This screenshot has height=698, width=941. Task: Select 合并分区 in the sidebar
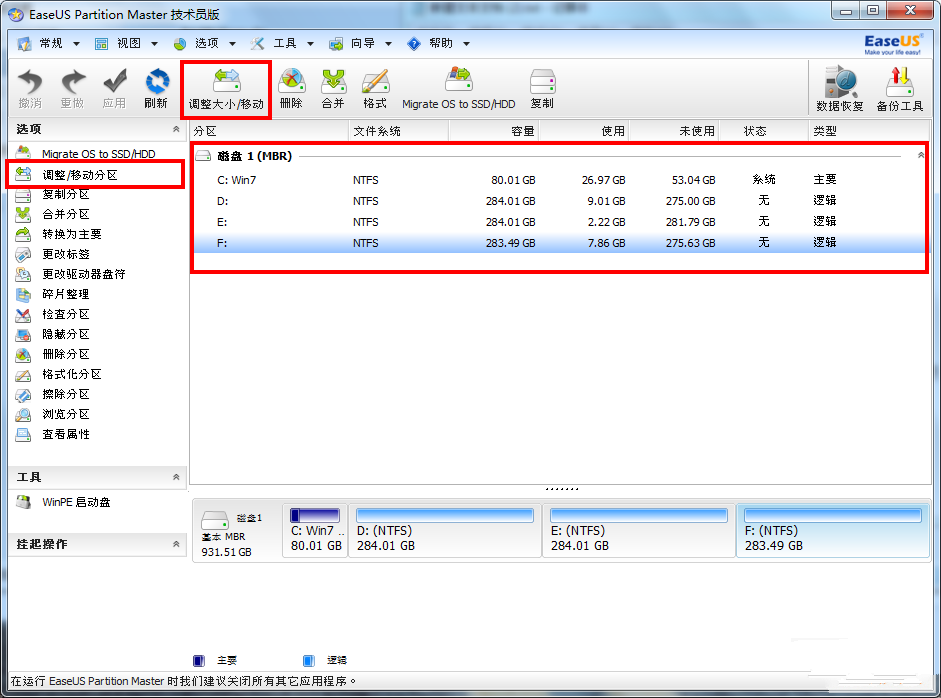[53, 214]
